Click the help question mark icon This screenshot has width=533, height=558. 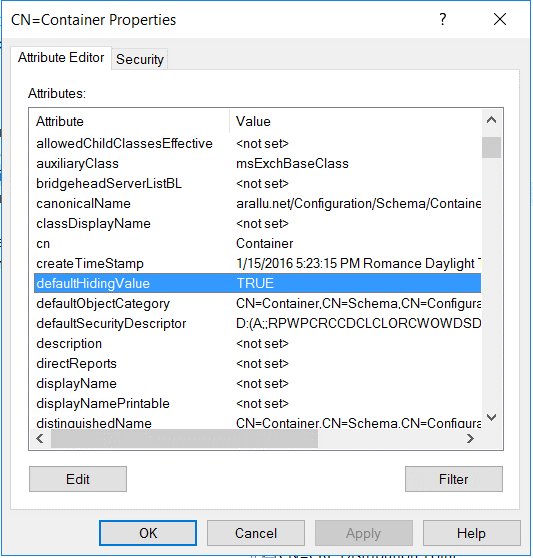tap(443, 19)
